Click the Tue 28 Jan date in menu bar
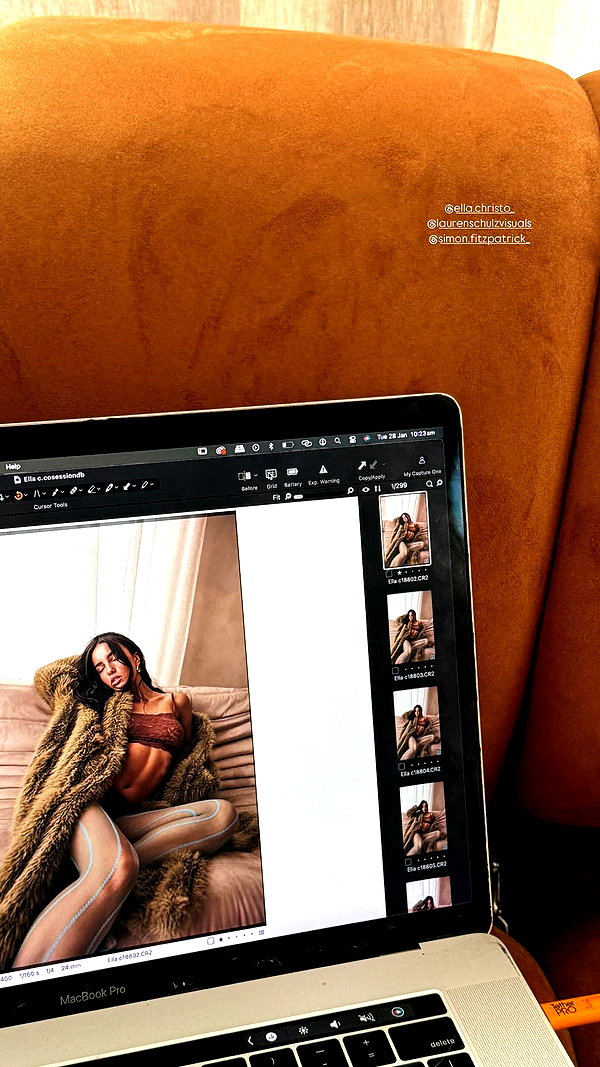Image resolution: width=600 pixels, height=1067 pixels. pyautogui.click(x=392, y=436)
